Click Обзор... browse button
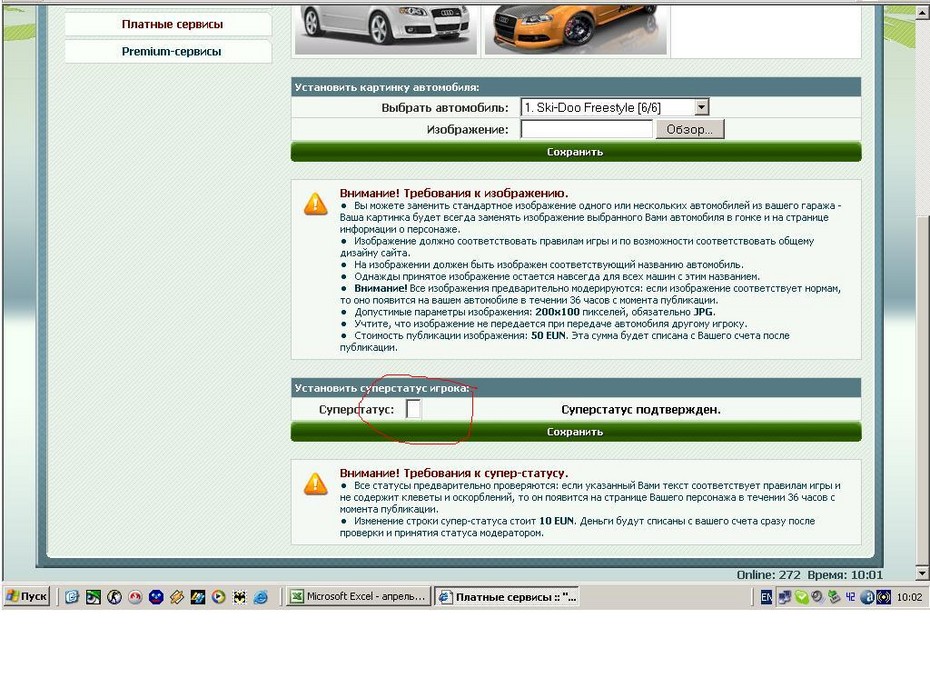Viewport: 930px width, 698px height. point(689,129)
